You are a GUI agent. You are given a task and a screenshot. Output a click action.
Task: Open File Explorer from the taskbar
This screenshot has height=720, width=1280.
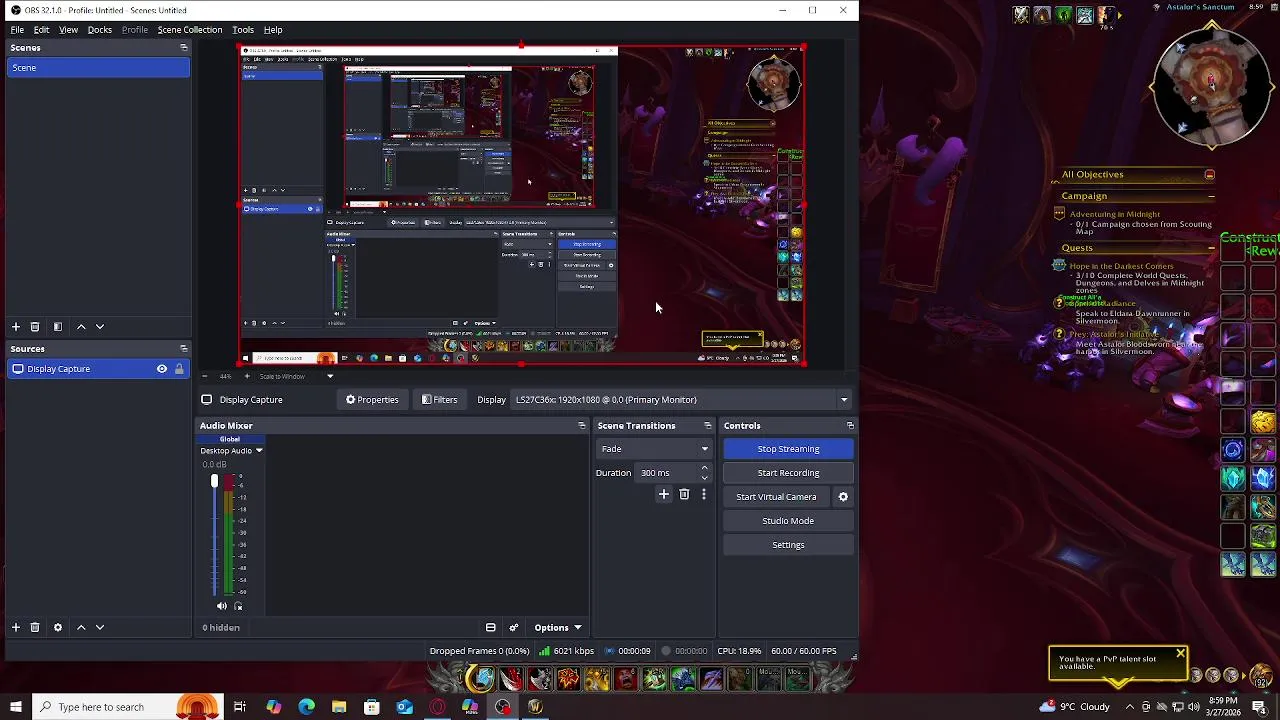(339, 707)
